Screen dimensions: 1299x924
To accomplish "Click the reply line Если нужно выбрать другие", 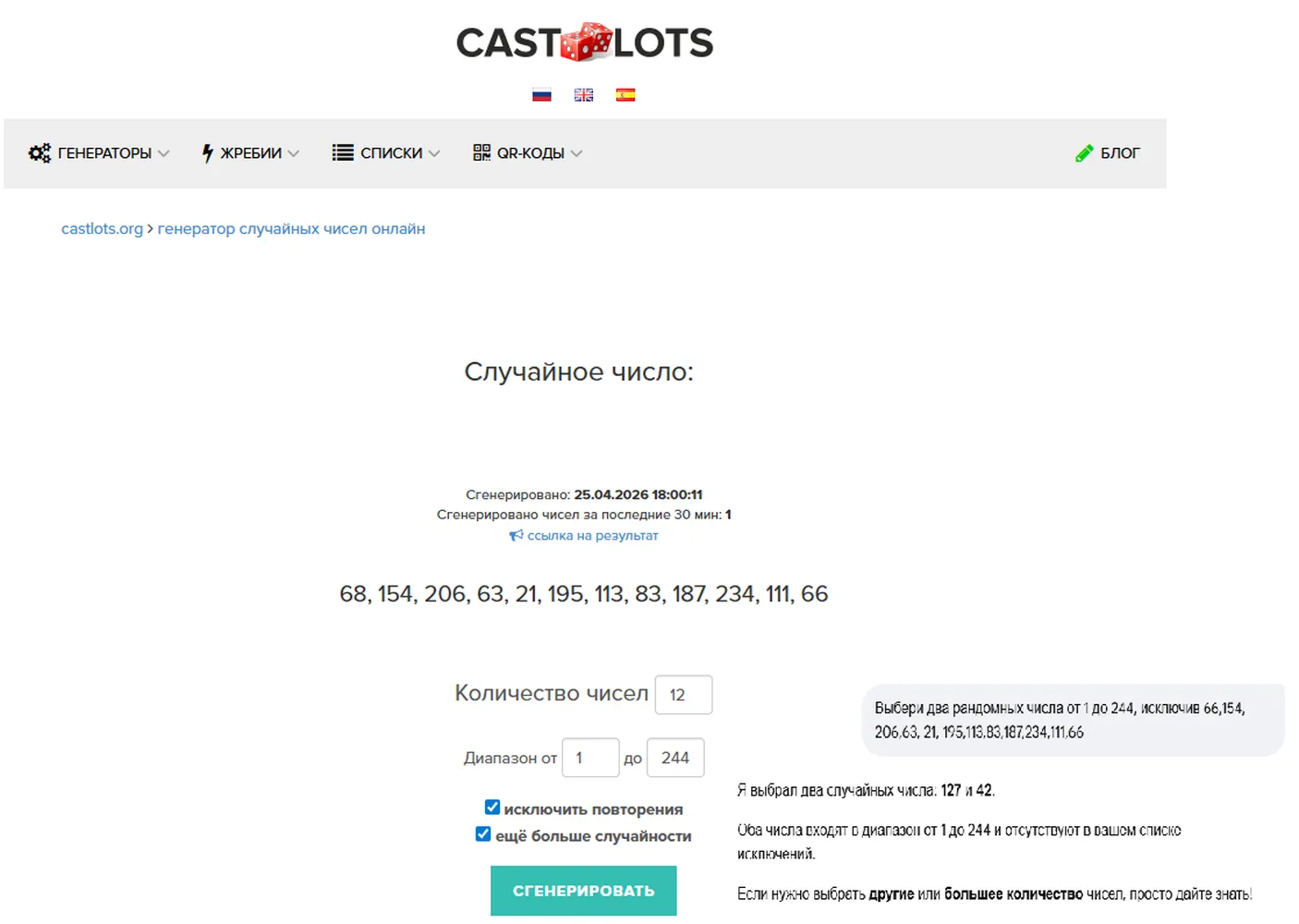I will [x=994, y=894].
